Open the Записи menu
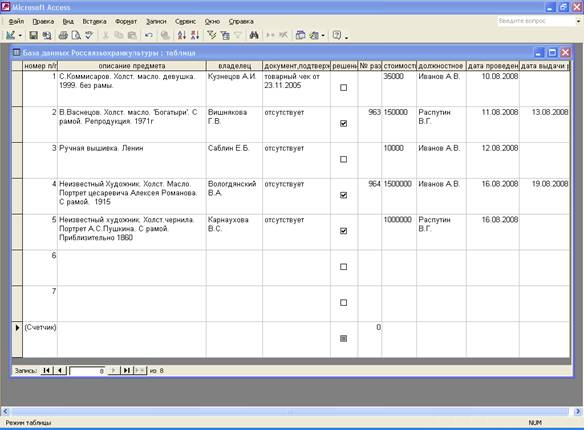Image resolution: width=584 pixels, height=430 pixels. pos(156,22)
